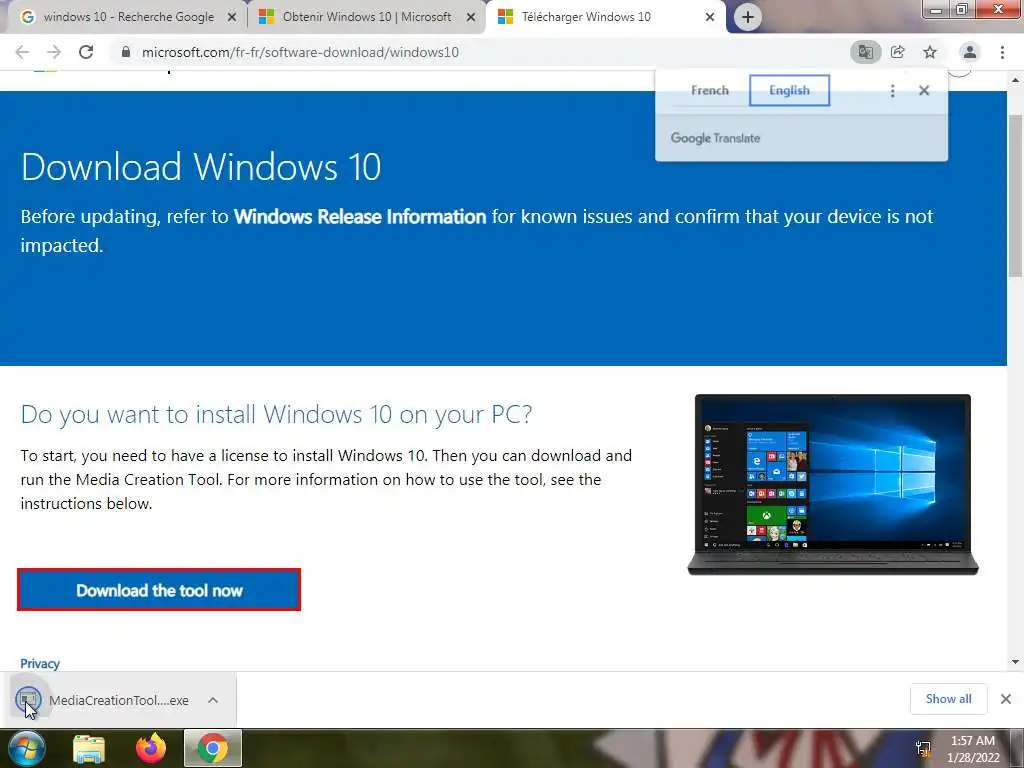The width and height of the screenshot is (1024, 768).
Task: Reload the current page
Action: [x=86, y=52]
